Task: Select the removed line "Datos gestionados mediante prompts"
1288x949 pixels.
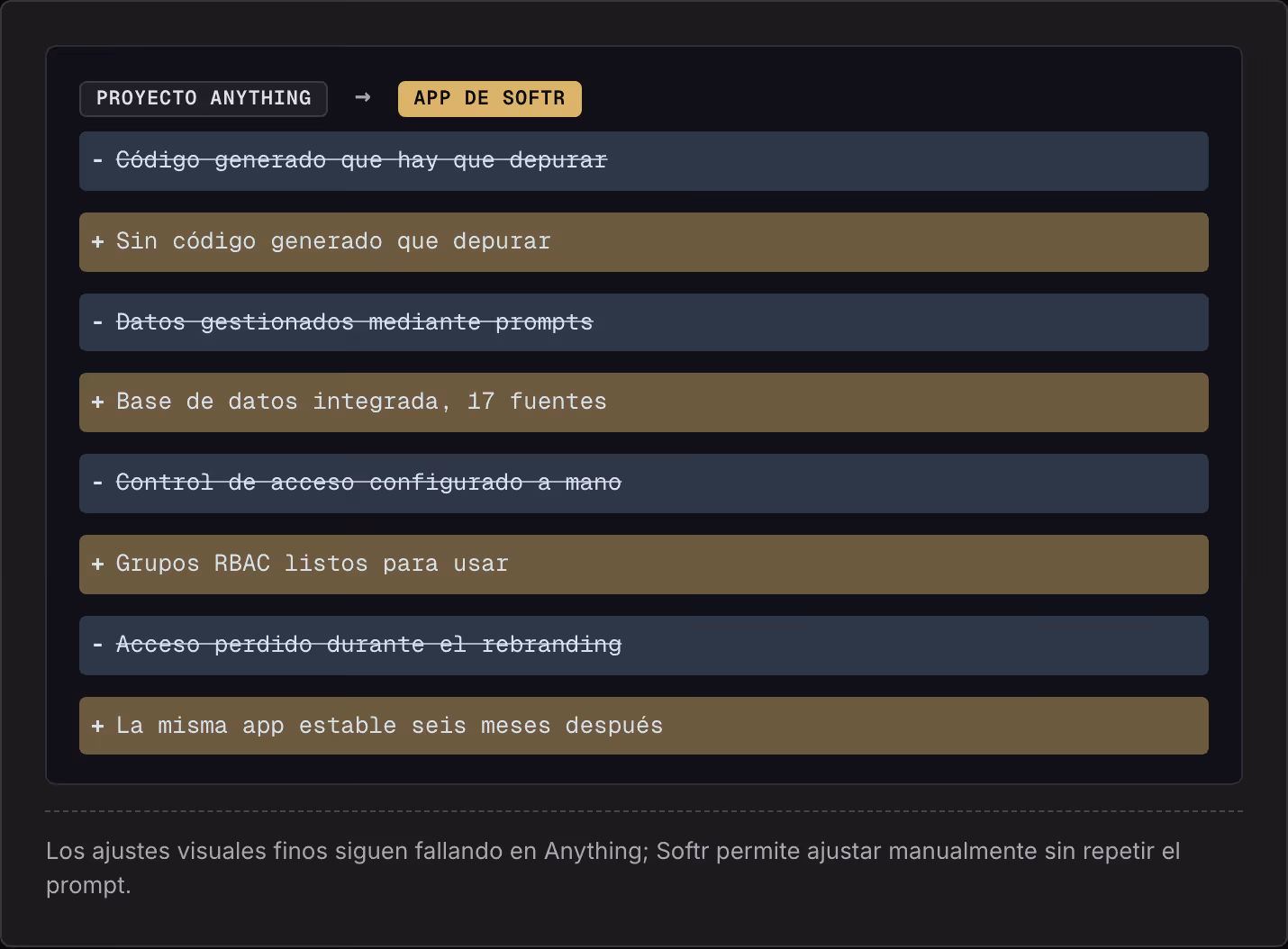Action: (x=644, y=322)
